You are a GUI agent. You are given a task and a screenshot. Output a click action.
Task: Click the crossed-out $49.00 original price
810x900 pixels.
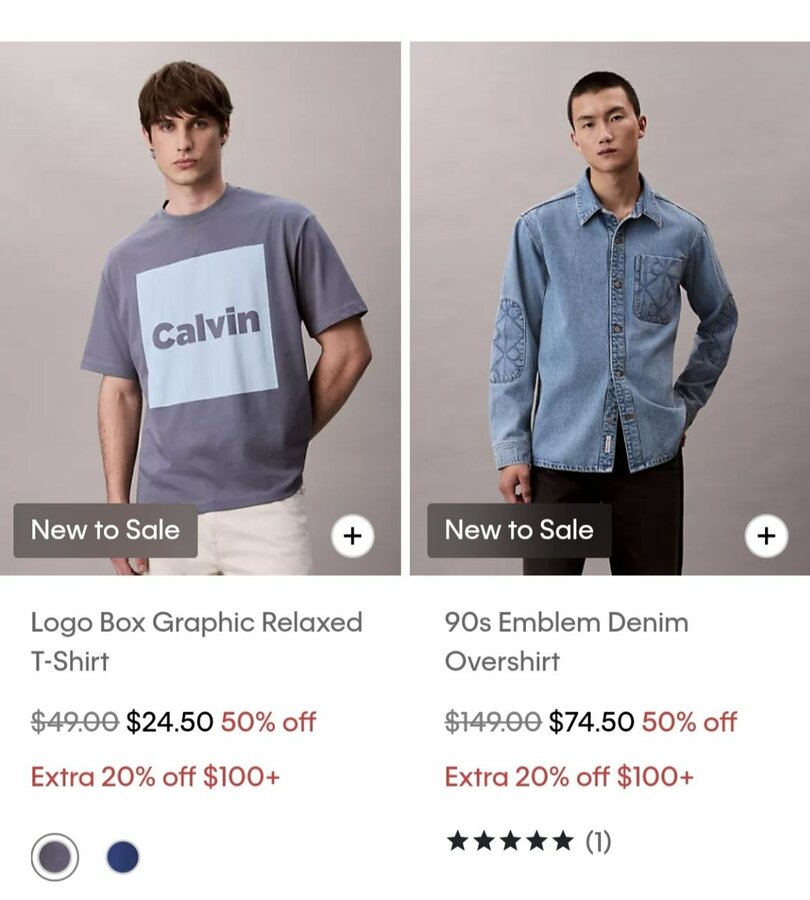pyautogui.click(x=75, y=722)
